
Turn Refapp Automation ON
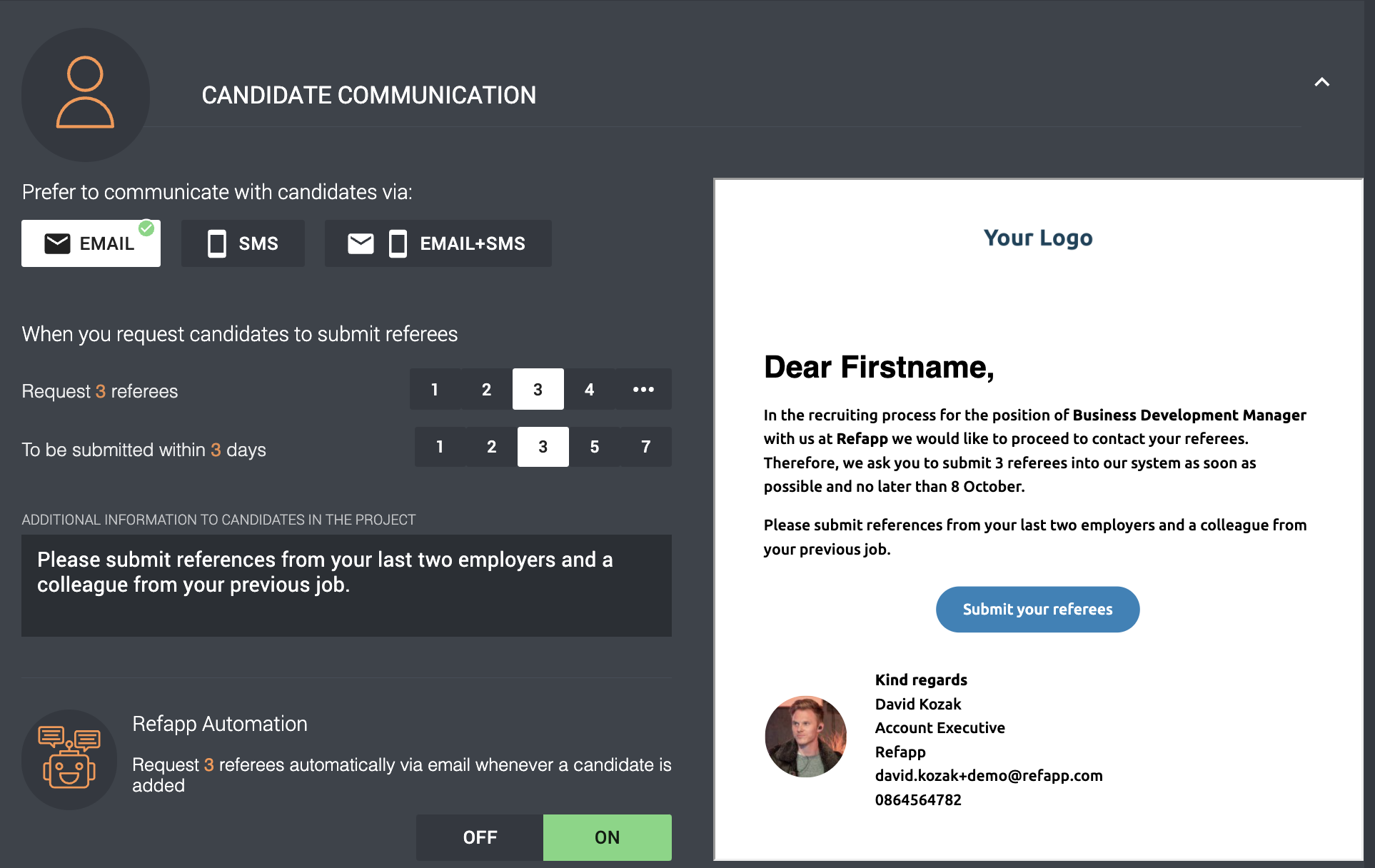(607, 837)
